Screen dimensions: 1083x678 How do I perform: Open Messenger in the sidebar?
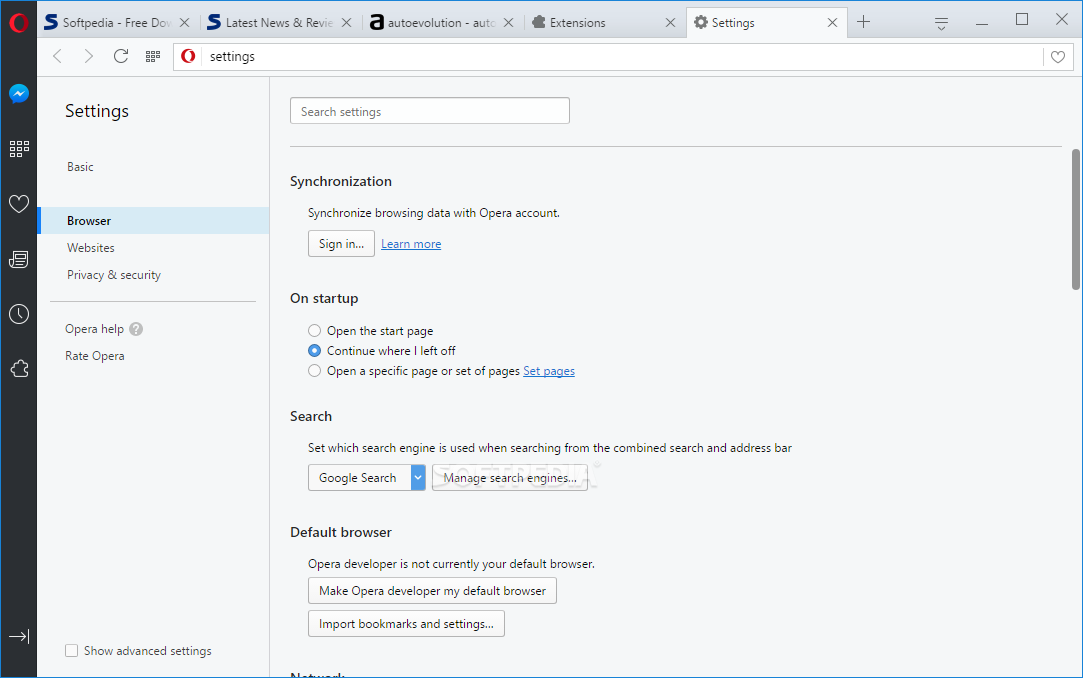[19, 93]
